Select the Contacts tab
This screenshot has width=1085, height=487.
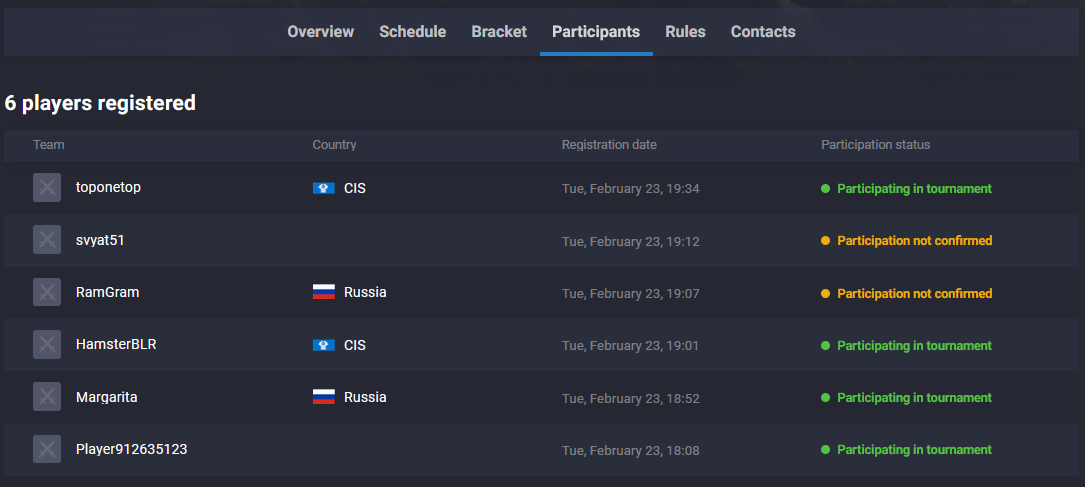(763, 32)
